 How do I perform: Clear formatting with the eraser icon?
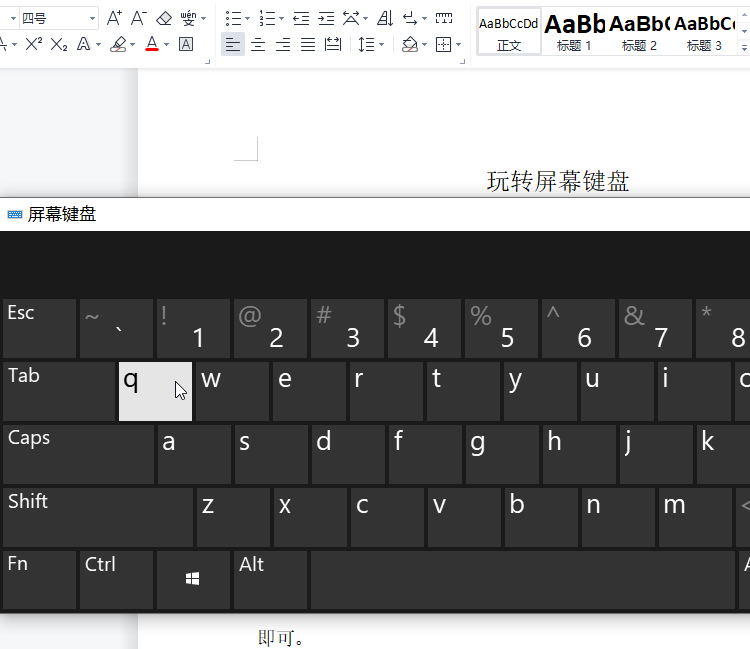point(164,18)
